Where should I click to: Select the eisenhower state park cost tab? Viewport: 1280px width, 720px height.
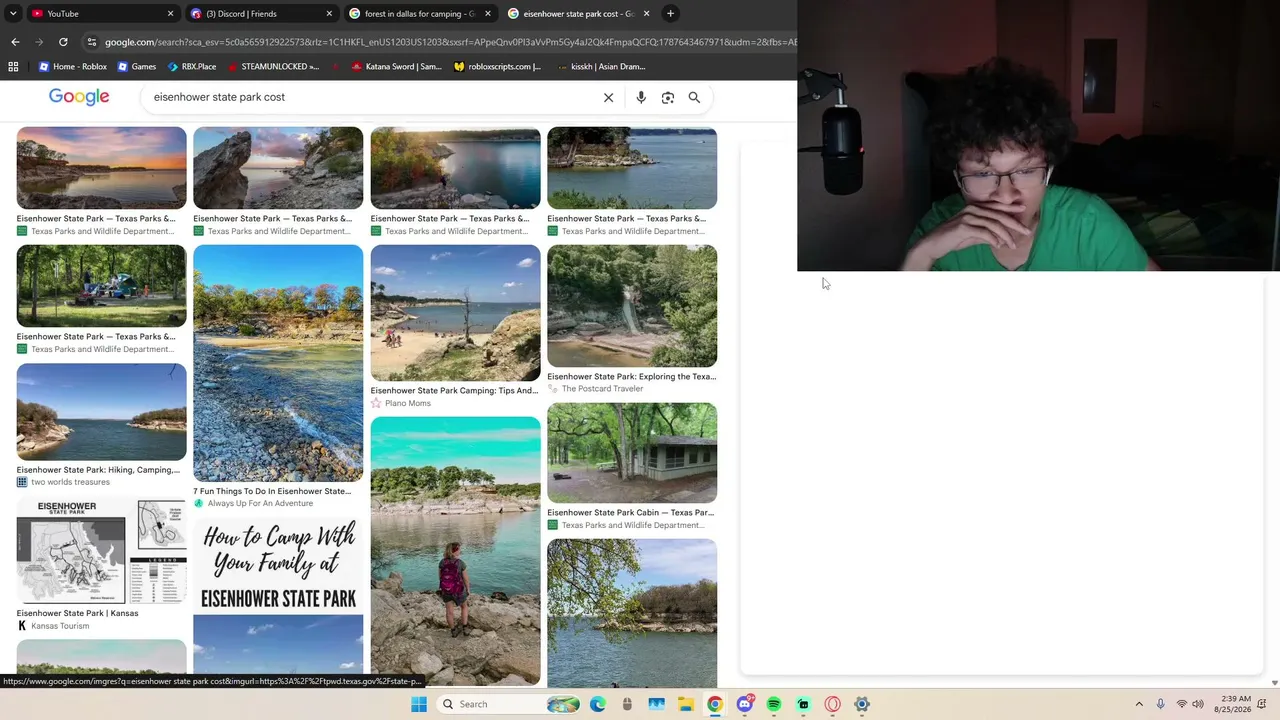click(578, 14)
